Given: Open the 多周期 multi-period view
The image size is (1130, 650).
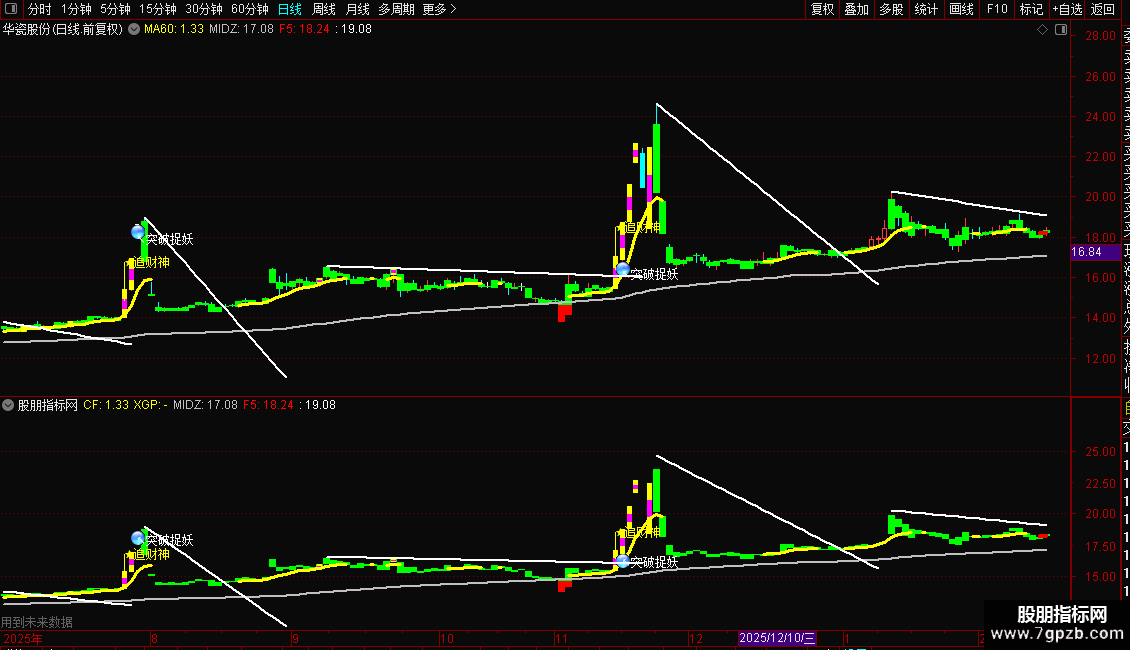Looking at the screenshot, I should [396, 9].
